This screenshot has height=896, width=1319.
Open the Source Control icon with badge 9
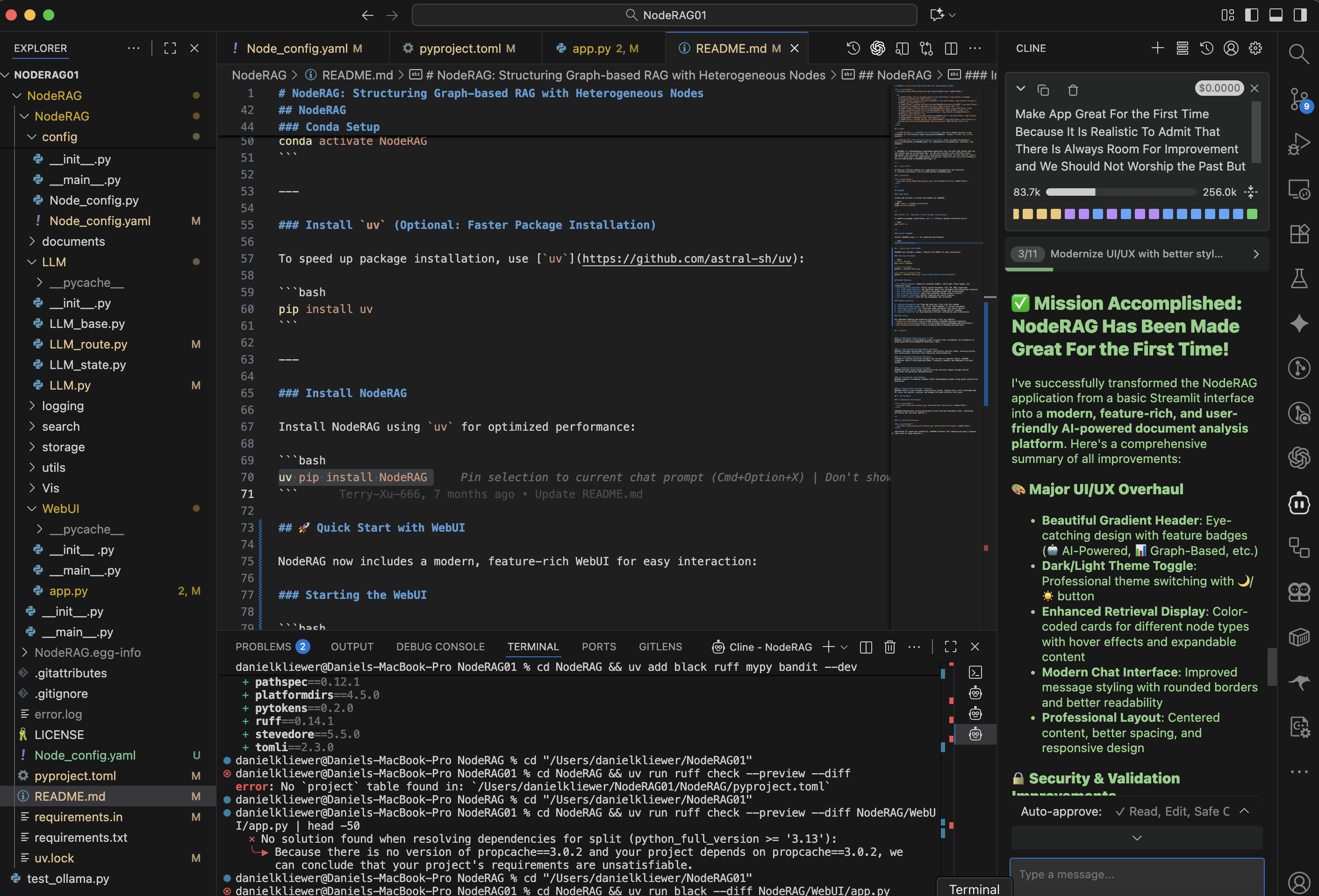click(1298, 99)
